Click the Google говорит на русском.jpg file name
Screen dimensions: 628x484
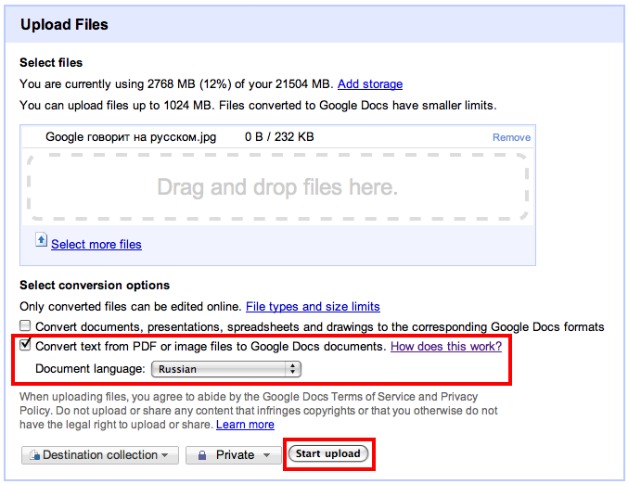click(x=131, y=137)
